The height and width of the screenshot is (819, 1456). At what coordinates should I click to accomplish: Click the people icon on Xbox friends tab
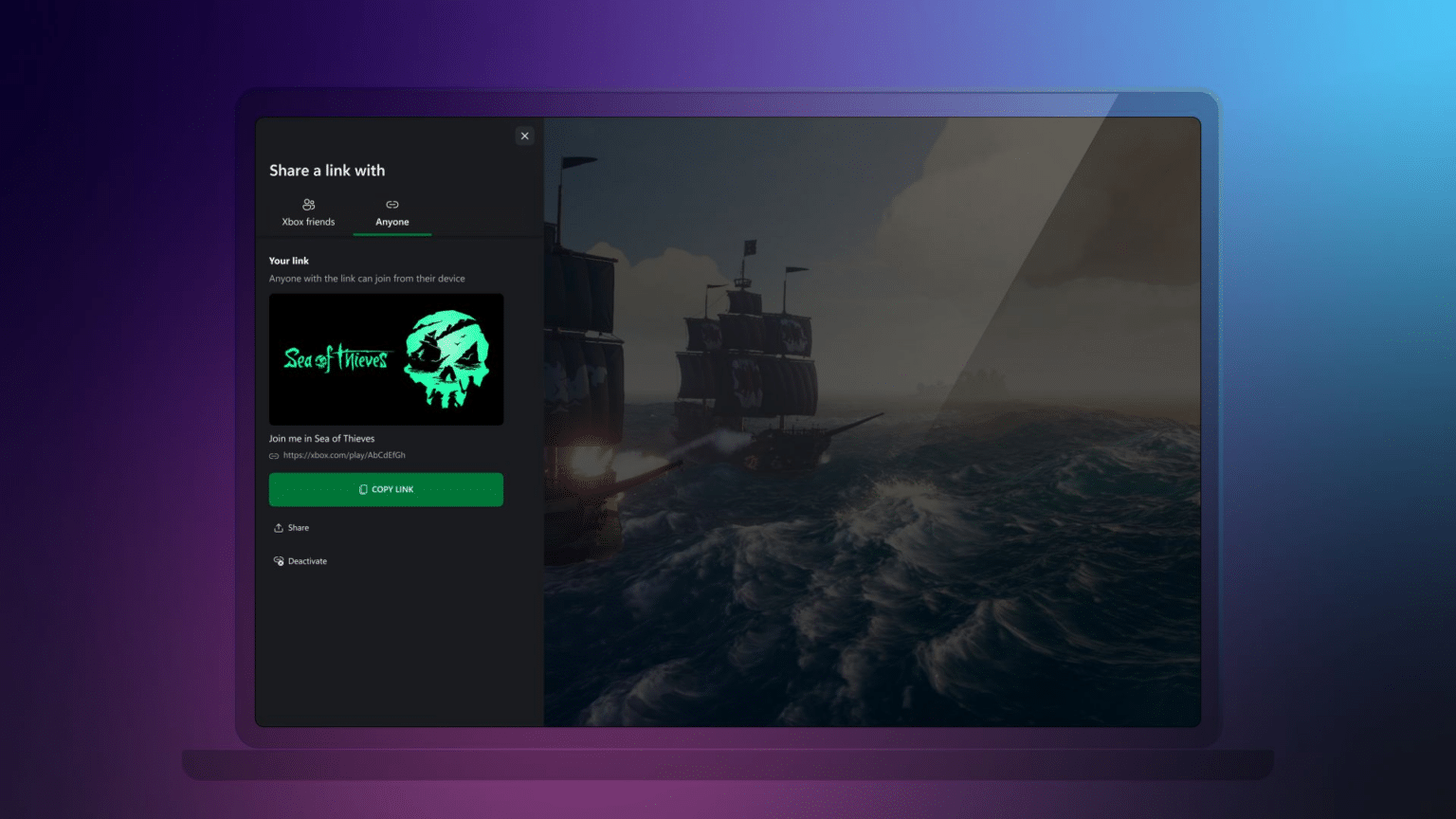(x=308, y=204)
